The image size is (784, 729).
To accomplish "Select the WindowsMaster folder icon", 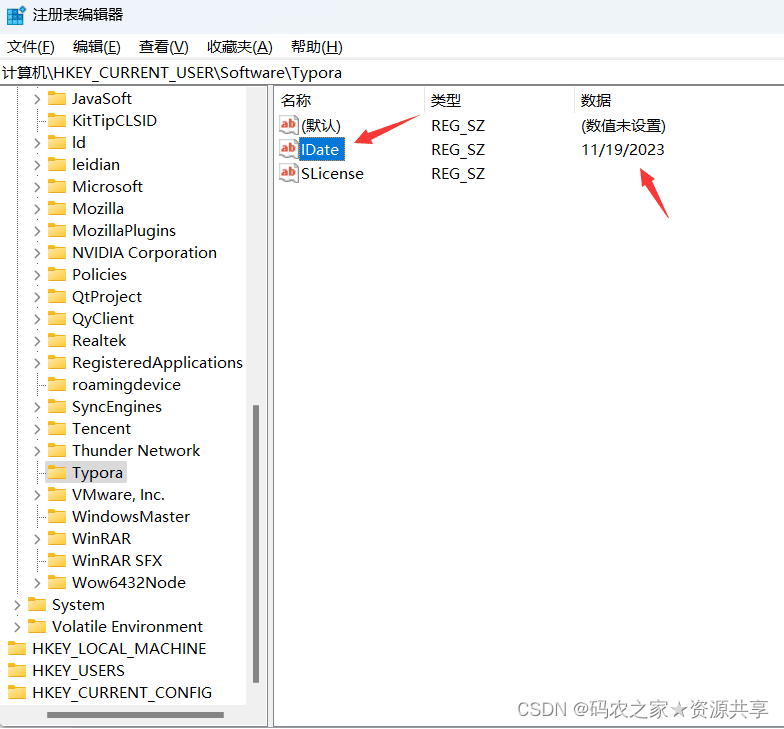I will coord(57,516).
